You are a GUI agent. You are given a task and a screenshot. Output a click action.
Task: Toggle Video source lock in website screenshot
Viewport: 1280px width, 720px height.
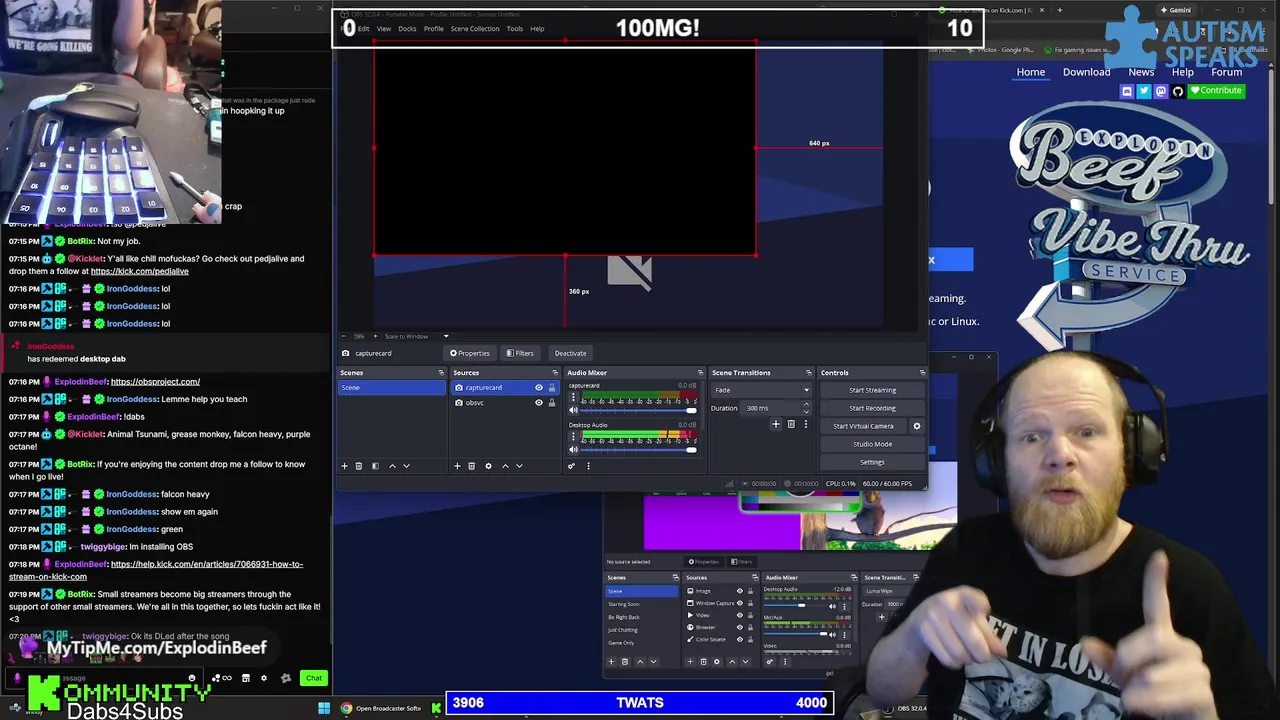pos(750,615)
